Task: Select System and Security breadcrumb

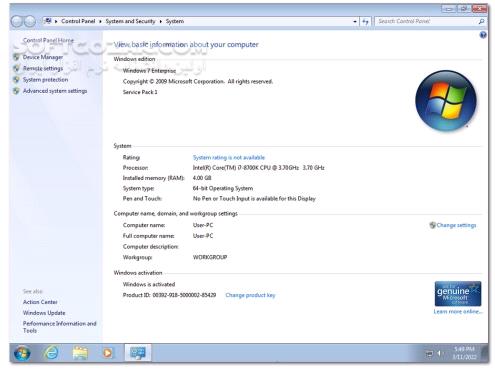Action: pyautogui.click(x=130, y=21)
